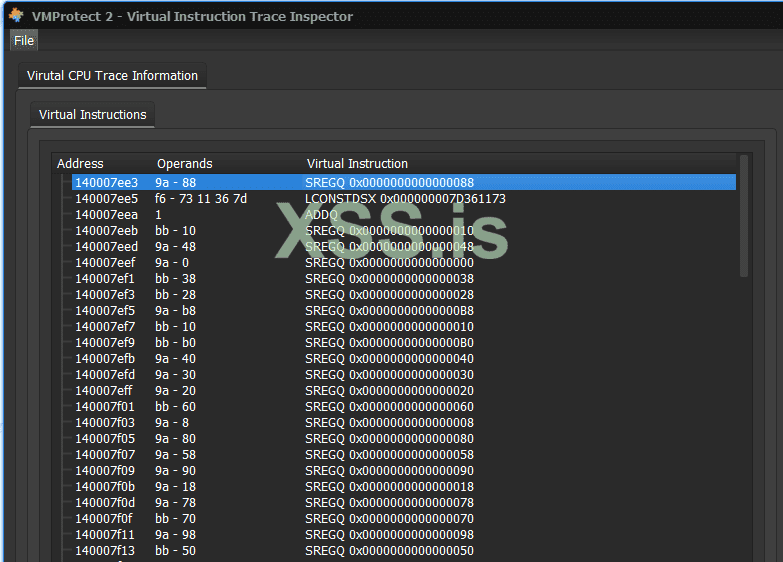783x562 pixels.
Task: Click the vertical scrollbar thumb of the instruction list
Action: point(744,216)
